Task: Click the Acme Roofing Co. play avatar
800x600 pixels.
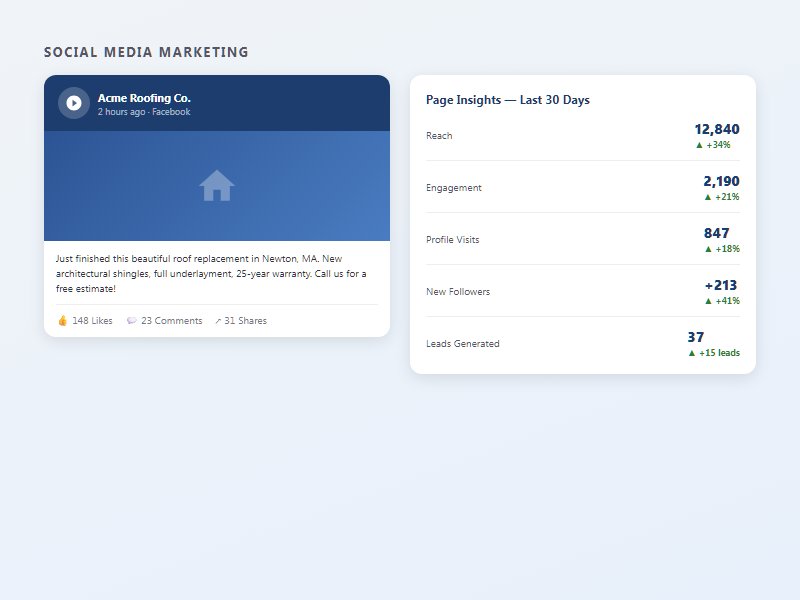Action: point(72,104)
